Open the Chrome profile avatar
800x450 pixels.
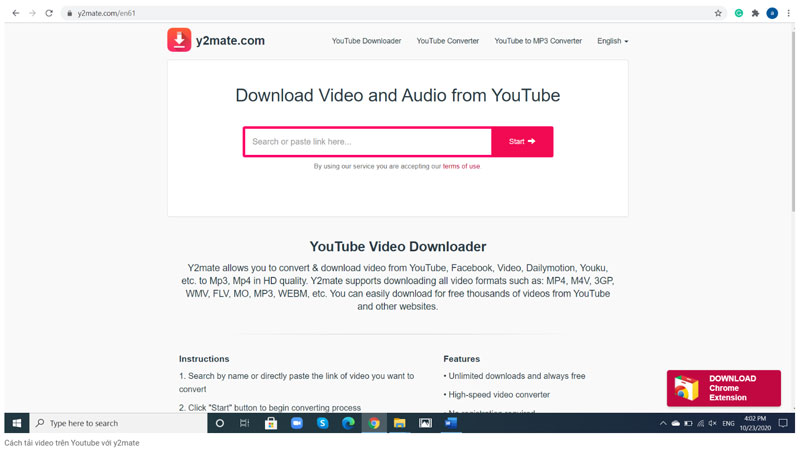click(772, 13)
